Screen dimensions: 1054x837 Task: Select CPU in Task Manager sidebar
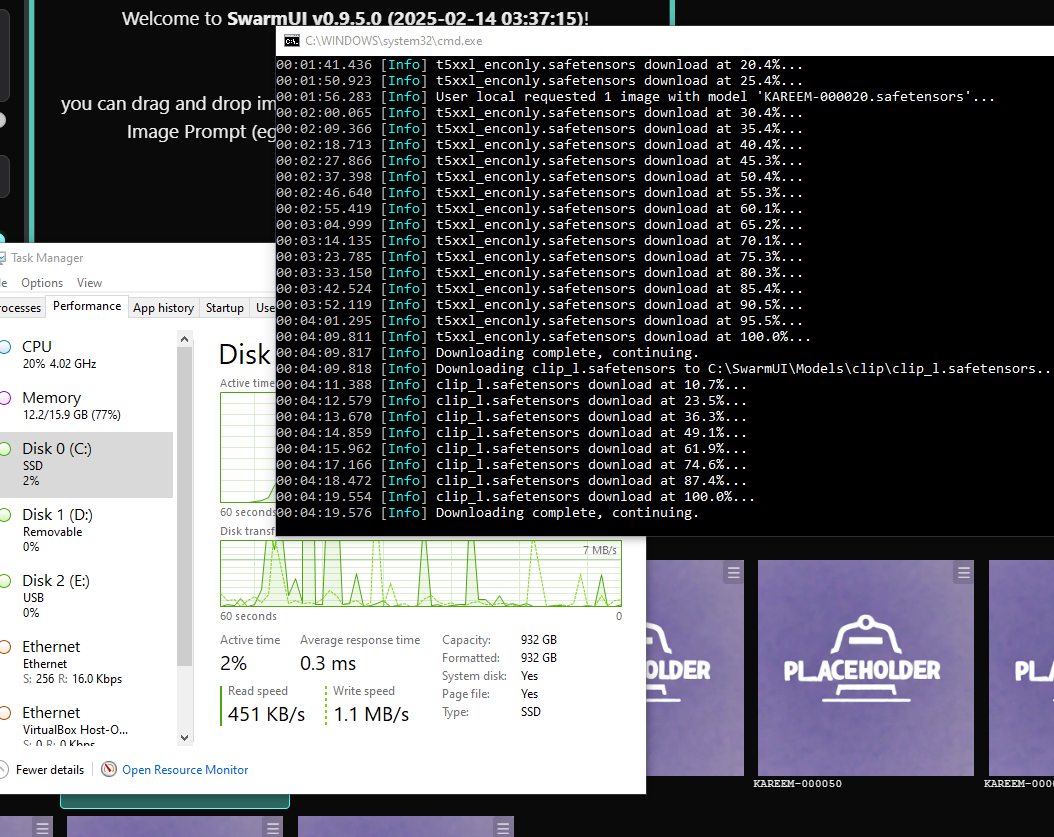coord(86,355)
